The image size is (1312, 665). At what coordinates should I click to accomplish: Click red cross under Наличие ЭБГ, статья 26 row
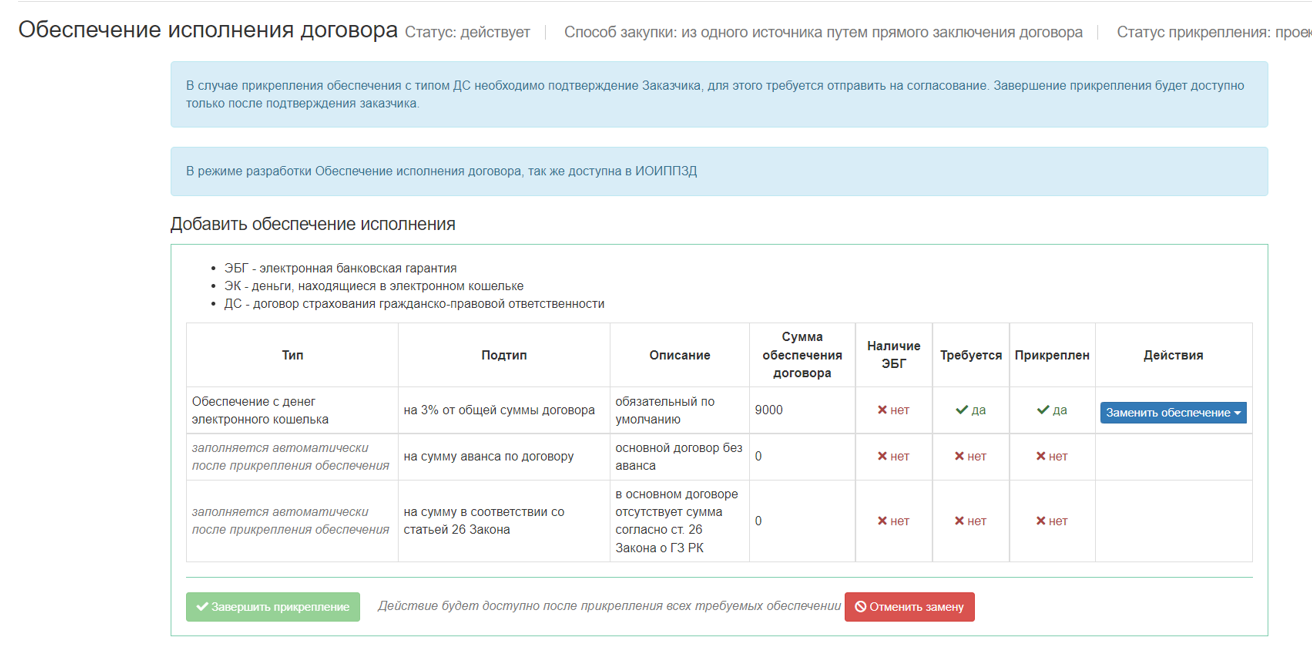(x=882, y=521)
